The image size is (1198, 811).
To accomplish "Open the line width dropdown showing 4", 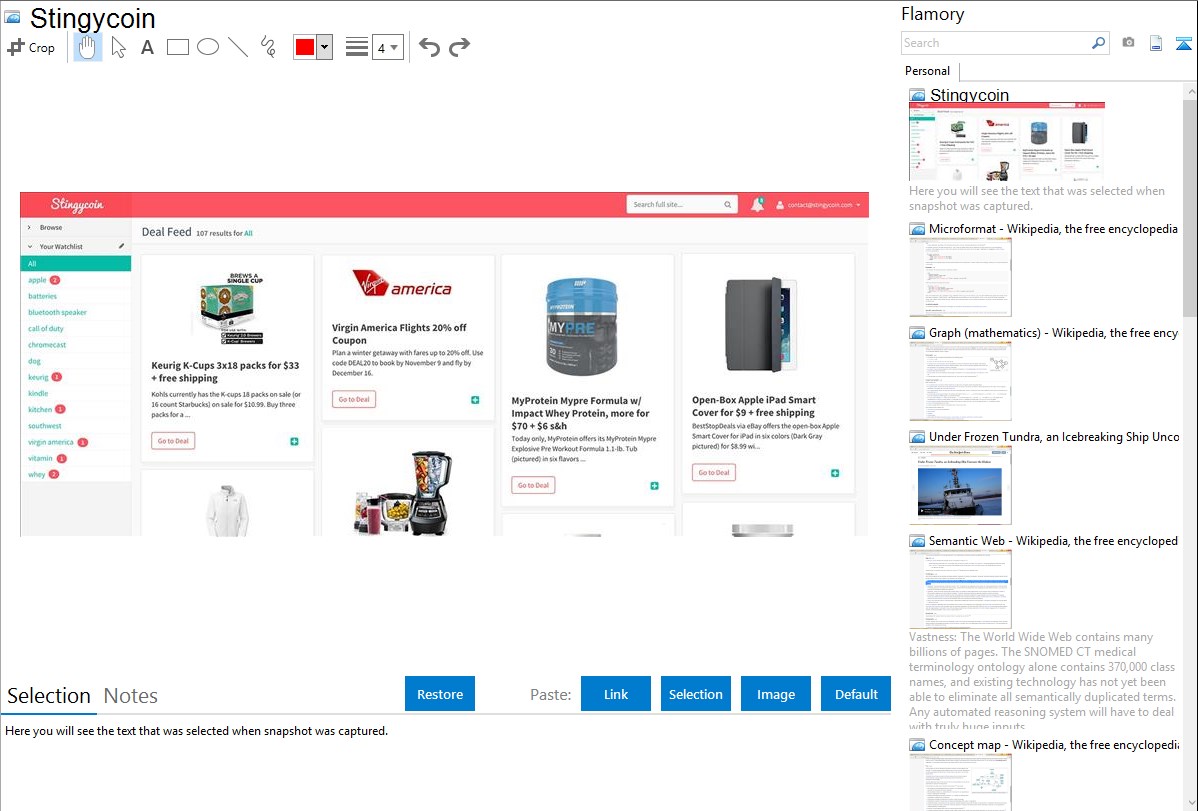I will pos(388,47).
